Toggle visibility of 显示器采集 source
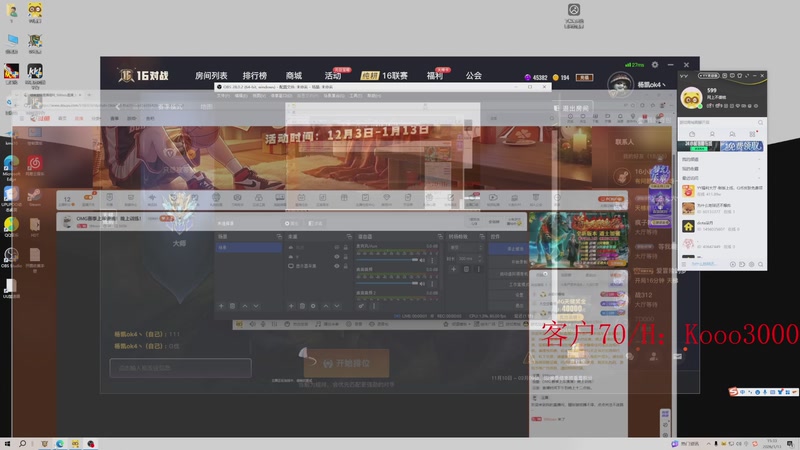 [337, 266]
